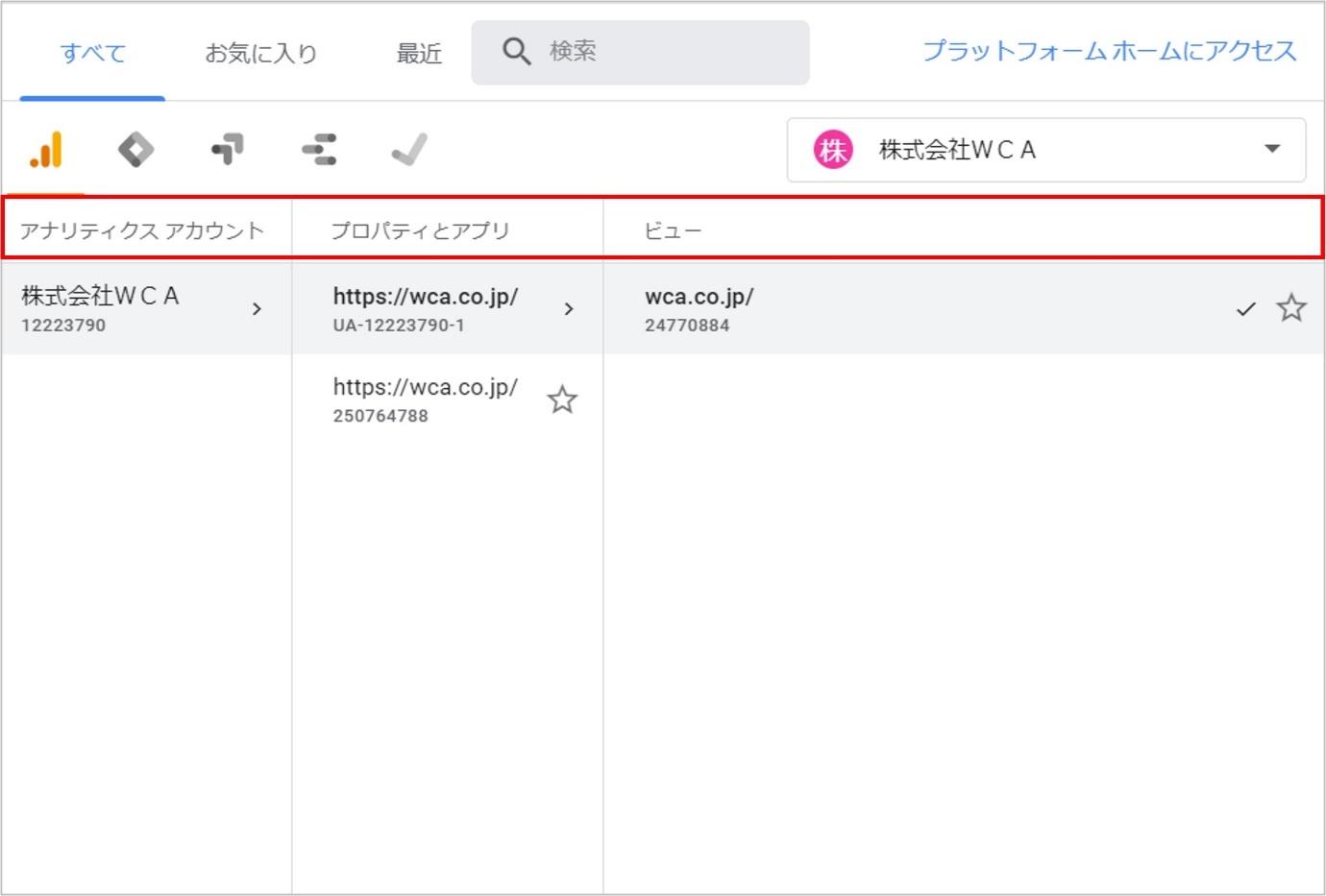Image resolution: width=1326 pixels, height=896 pixels.
Task: Click the pink 株 organization avatar
Action: (833, 150)
